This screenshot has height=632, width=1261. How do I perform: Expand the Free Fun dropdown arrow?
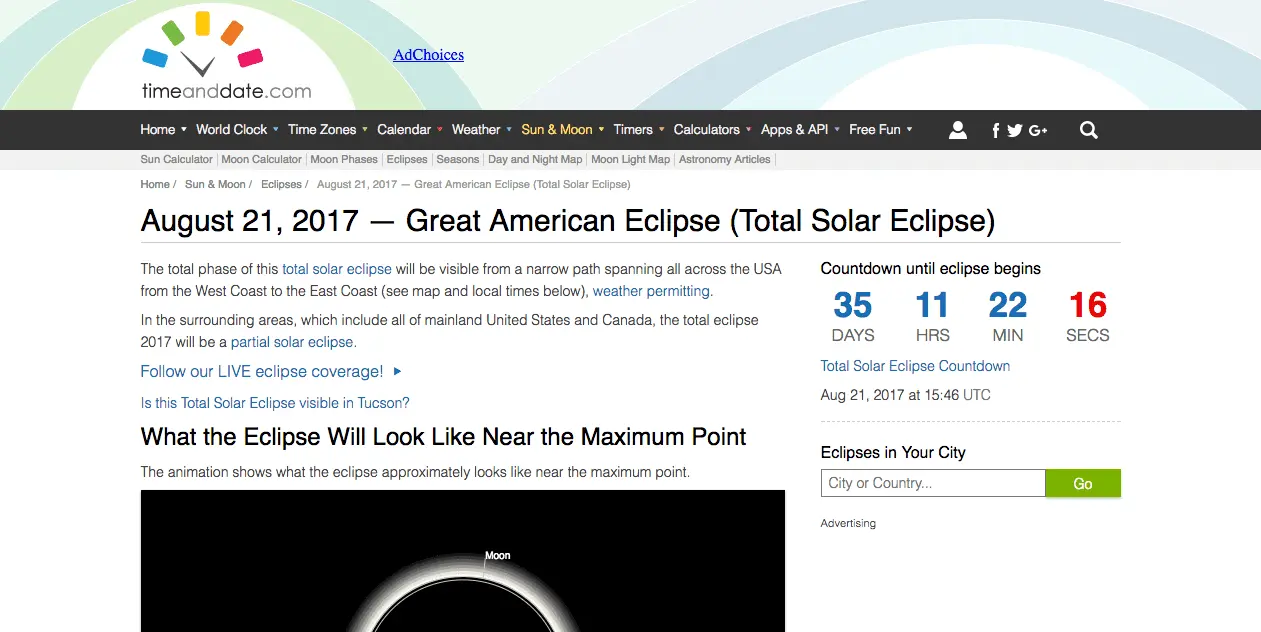pos(909,130)
